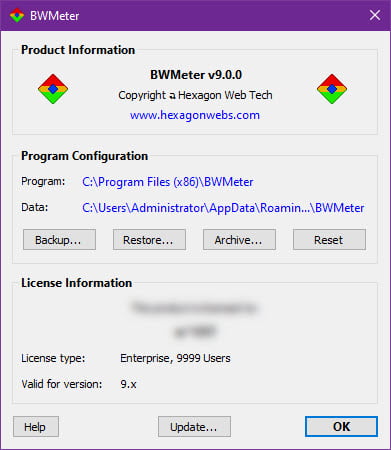Click the left BWMeter diamond logo
This screenshot has width=391, height=450.
[x=53, y=89]
